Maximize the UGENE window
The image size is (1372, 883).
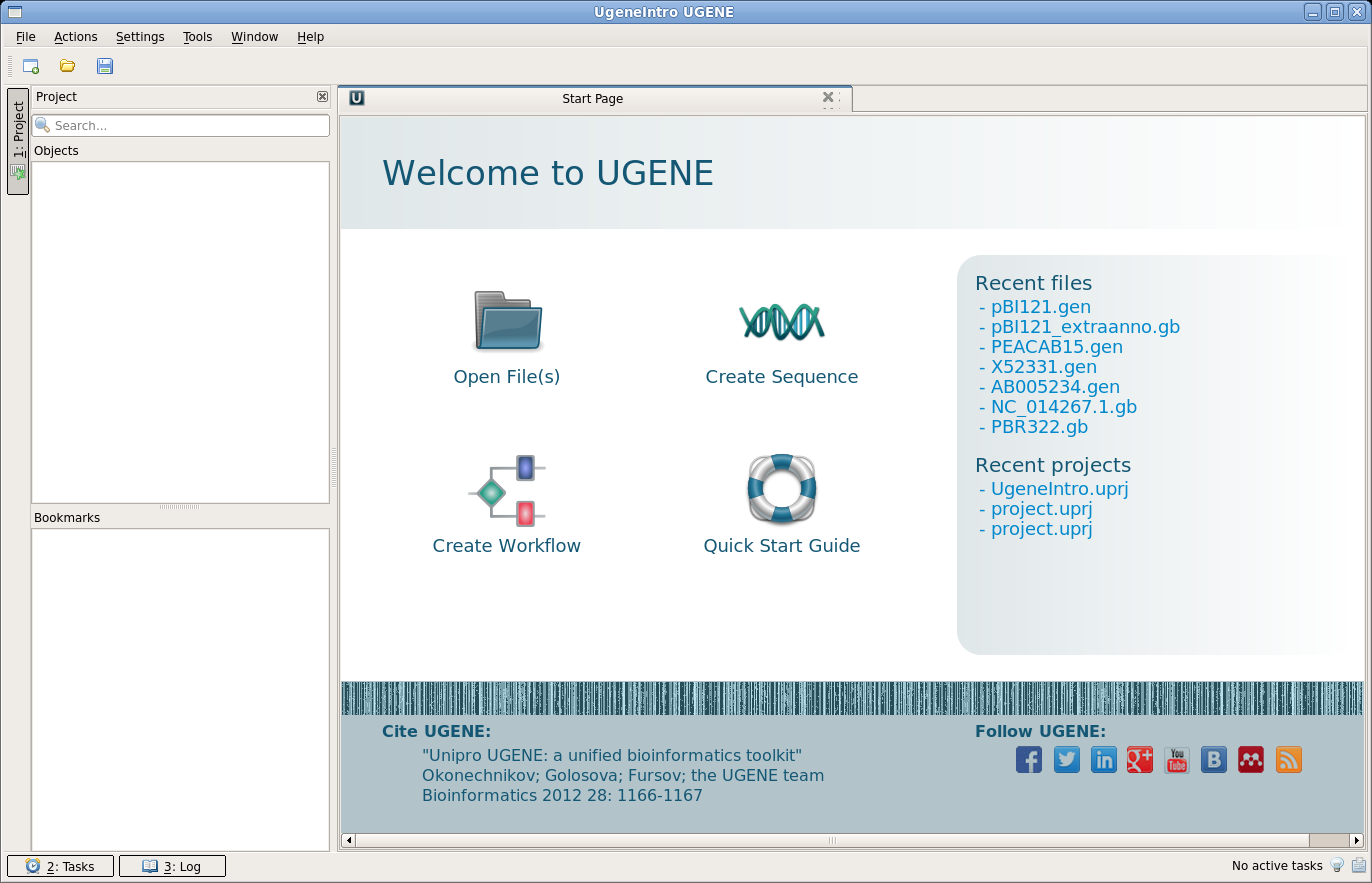coord(1335,12)
